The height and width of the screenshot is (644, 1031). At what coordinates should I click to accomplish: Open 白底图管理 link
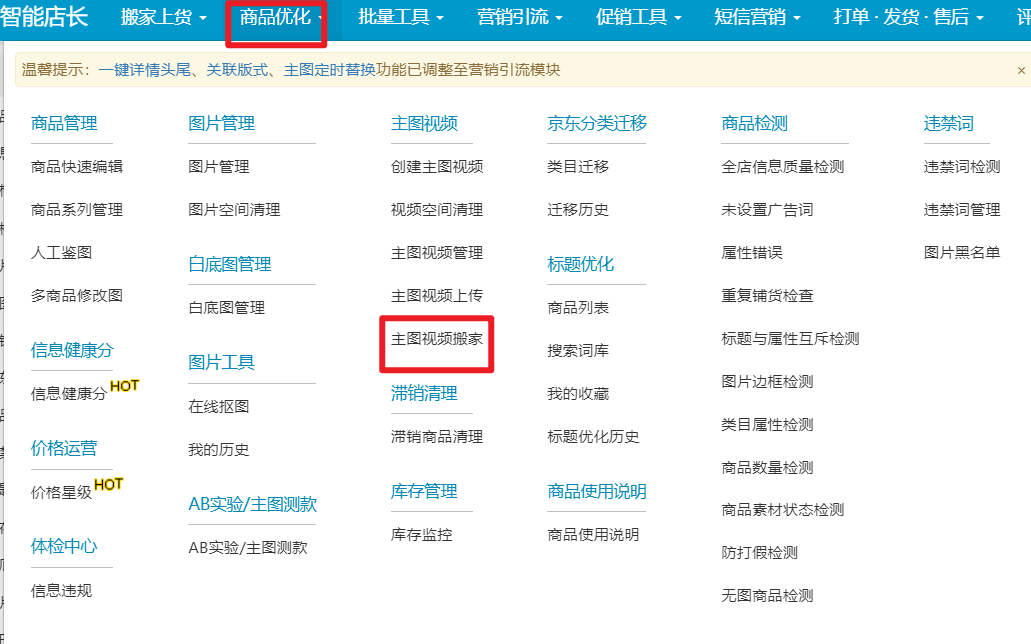pos(226,308)
